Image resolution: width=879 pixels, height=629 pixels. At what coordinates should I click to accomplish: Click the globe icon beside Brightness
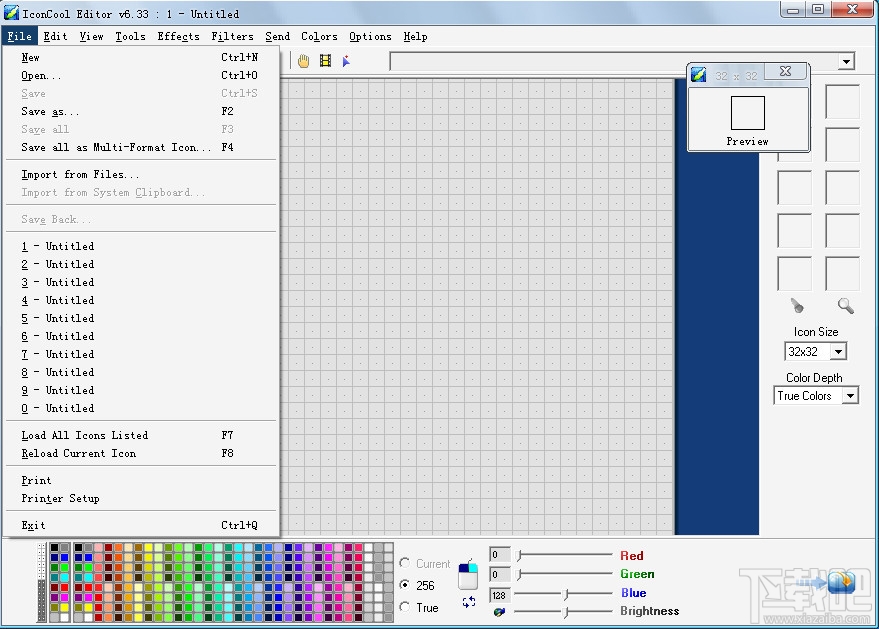(x=498, y=612)
